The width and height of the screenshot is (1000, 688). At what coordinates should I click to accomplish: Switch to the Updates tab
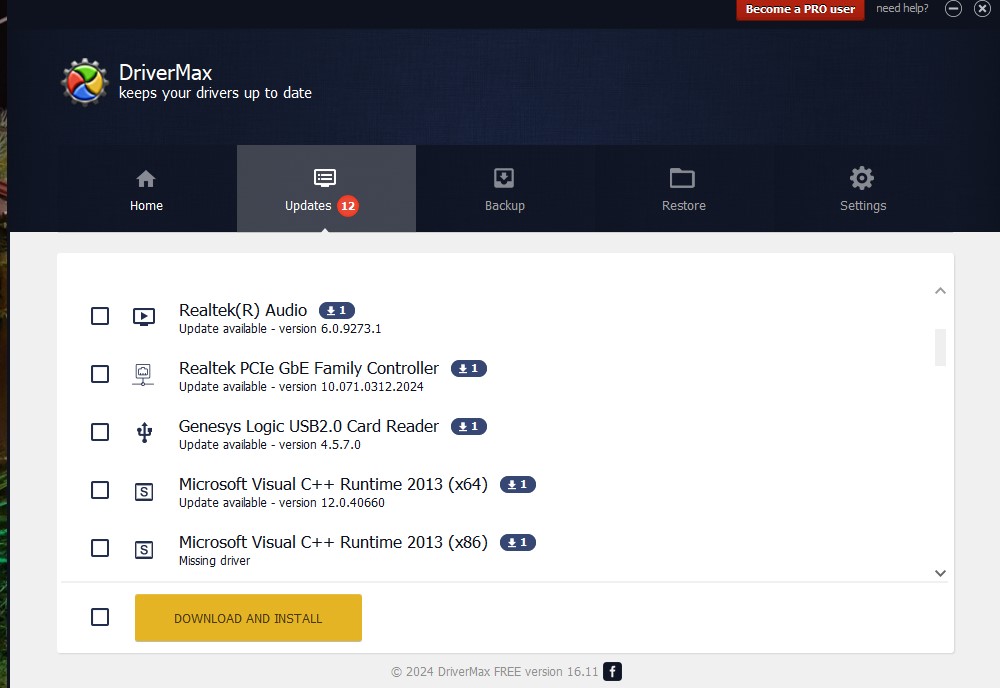click(326, 189)
